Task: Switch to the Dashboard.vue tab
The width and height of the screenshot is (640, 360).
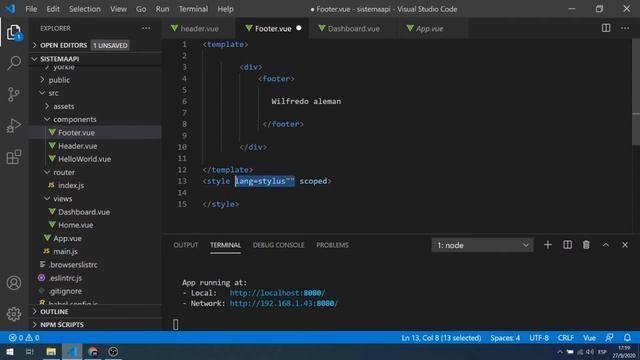Action: [x=353, y=29]
